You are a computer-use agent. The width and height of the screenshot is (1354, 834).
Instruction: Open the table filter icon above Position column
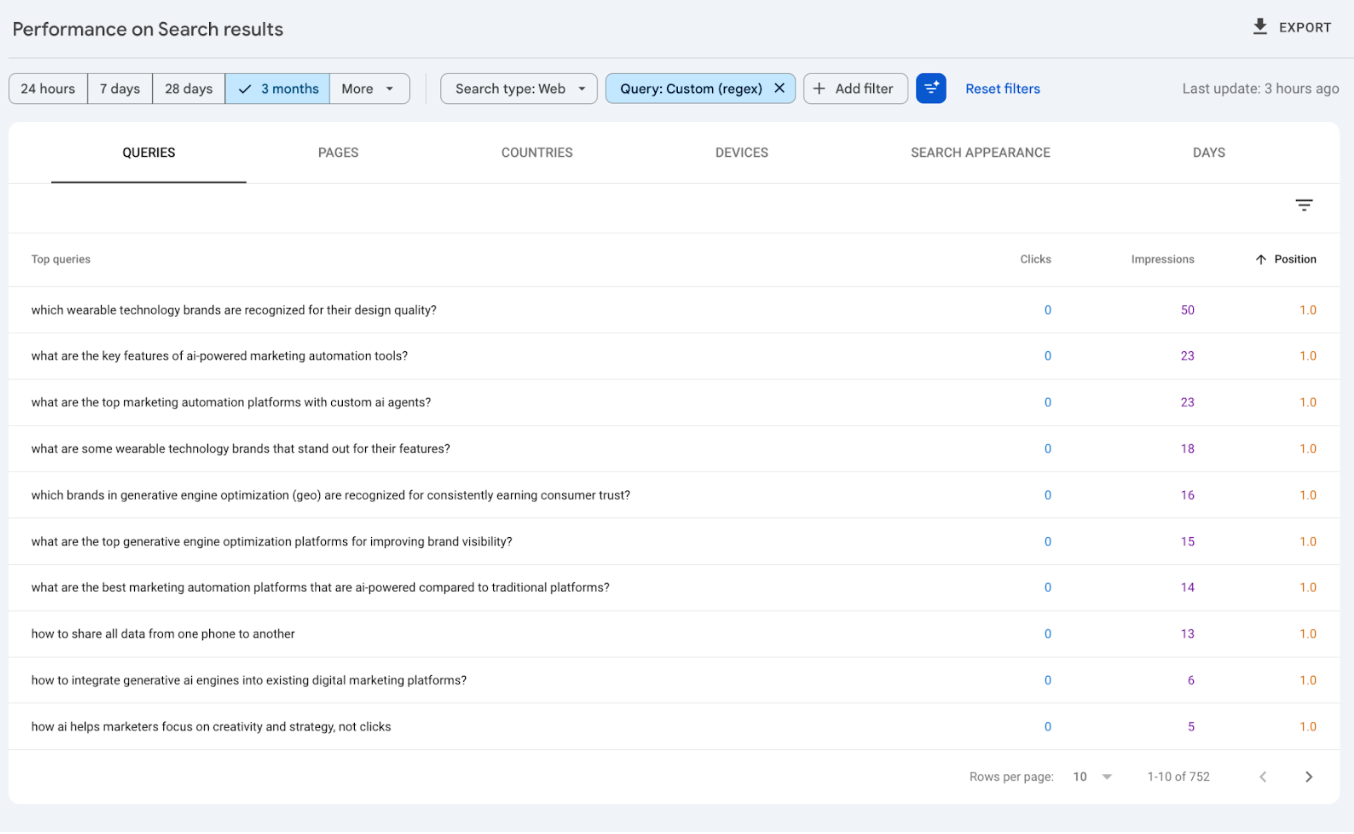pyautogui.click(x=1304, y=204)
